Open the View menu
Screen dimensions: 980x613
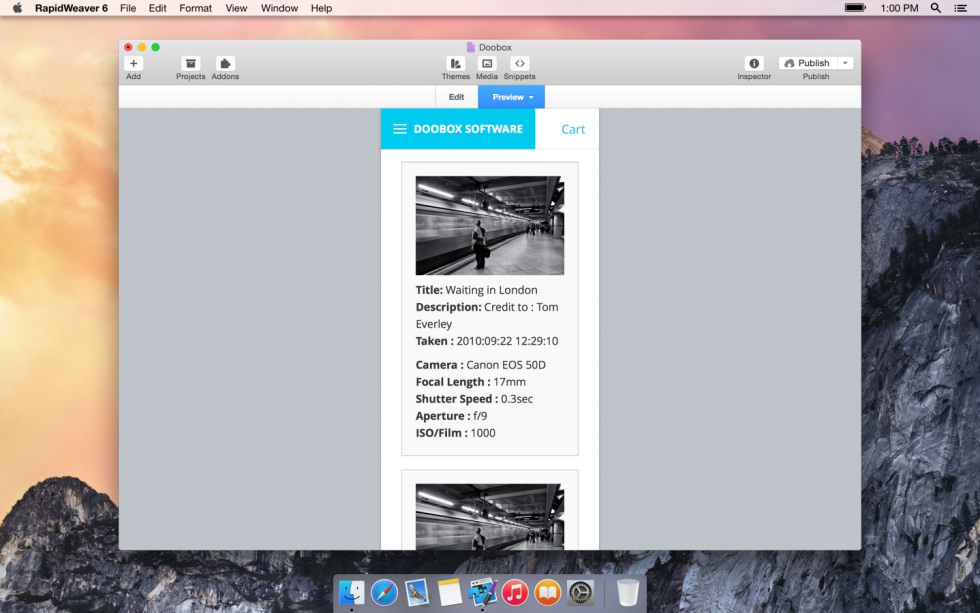tap(236, 8)
